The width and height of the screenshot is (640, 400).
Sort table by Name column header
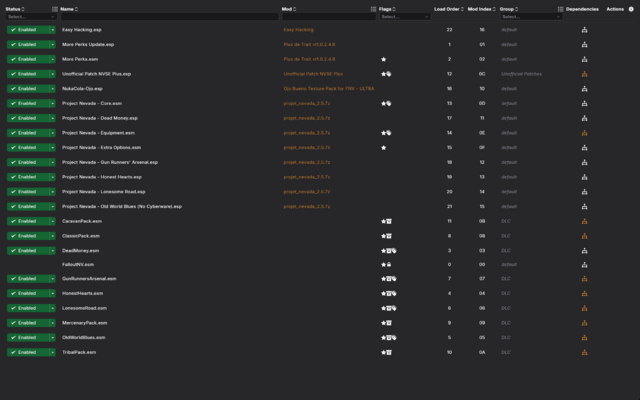(69, 9)
